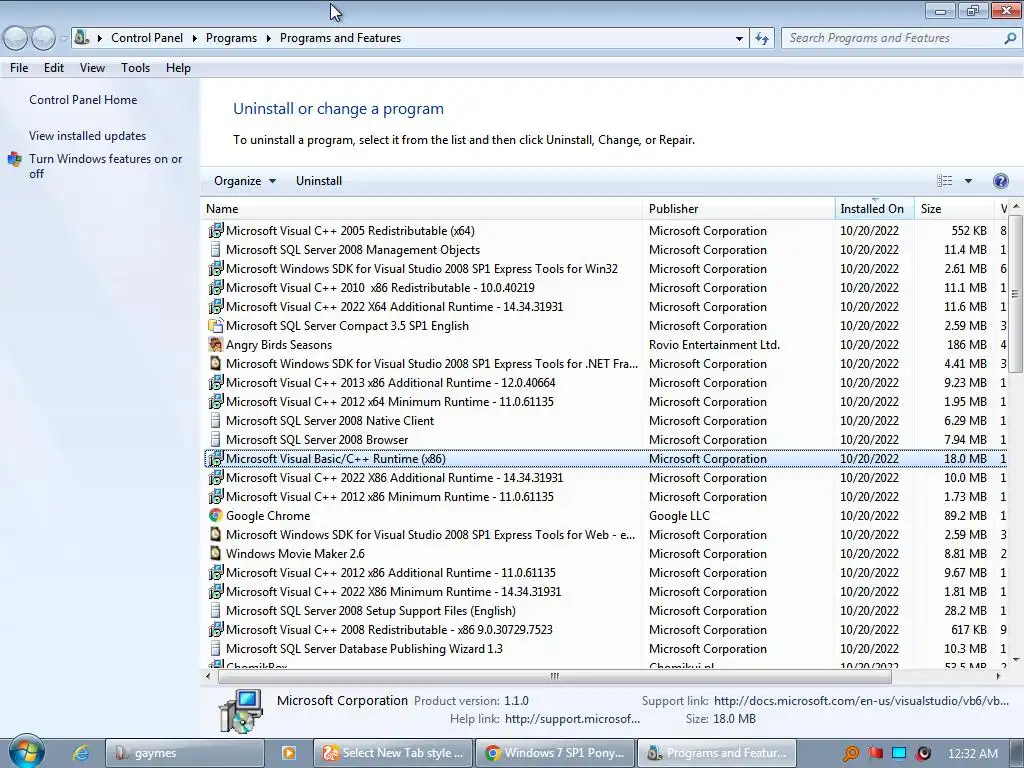The width and height of the screenshot is (1024, 768).
Task: Click the Programs breadcrumb in address bar
Action: (x=231, y=38)
